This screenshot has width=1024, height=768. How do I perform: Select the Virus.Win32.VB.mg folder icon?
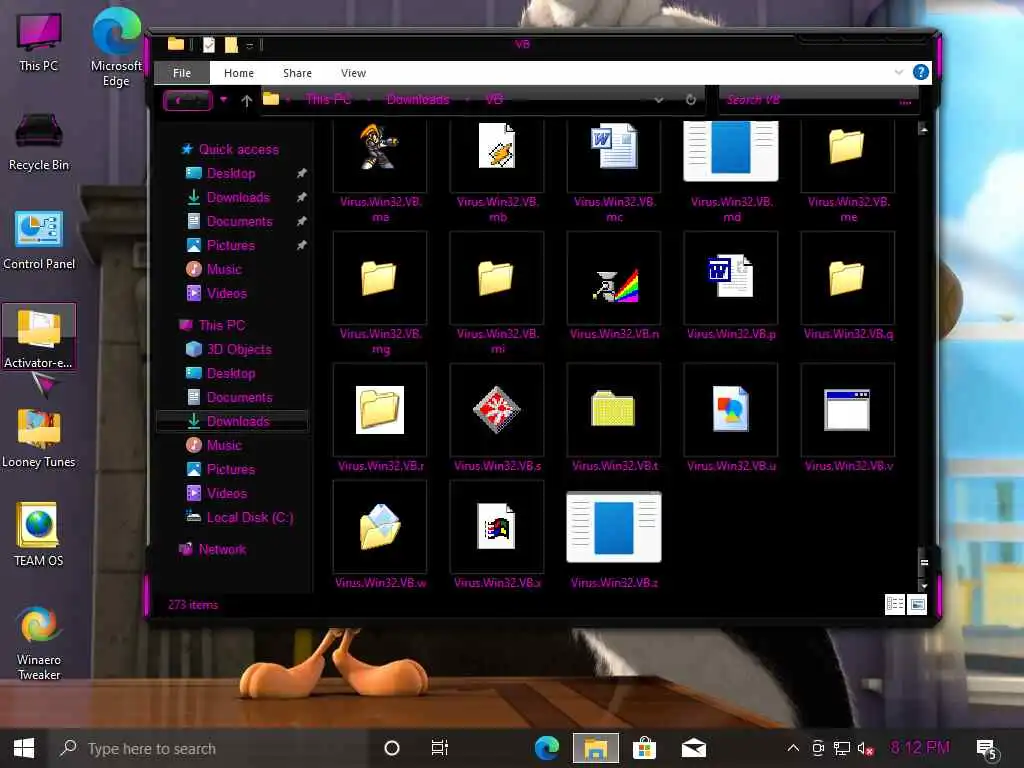(x=379, y=278)
